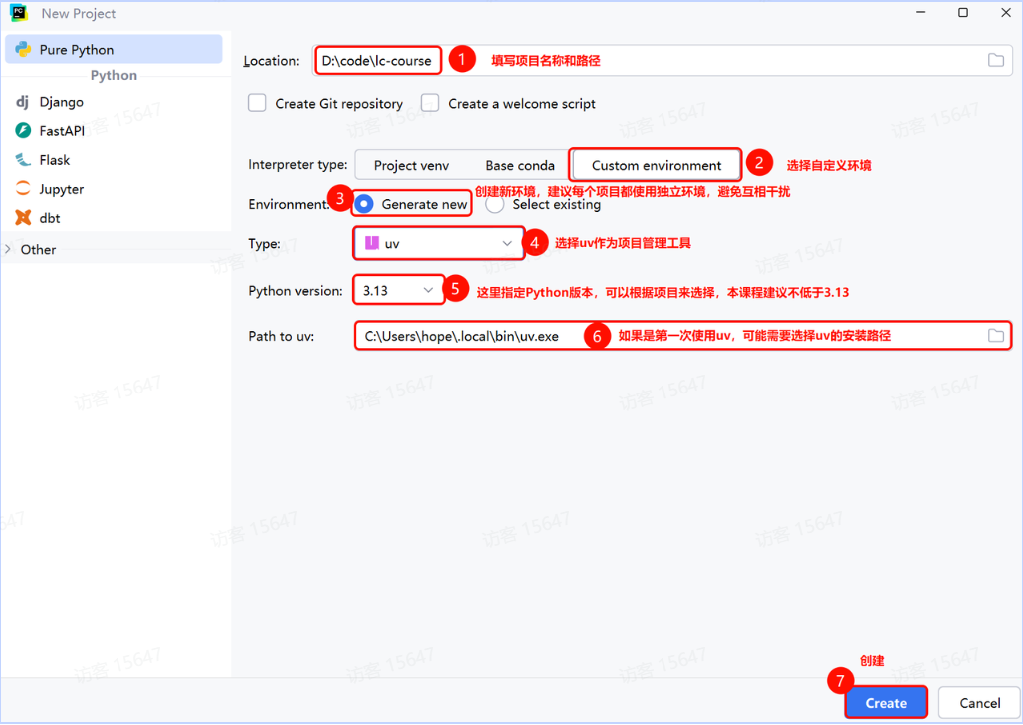This screenshot has width=1023, height=725.
Task: Choose dbt project type
Action: (50, 218)
